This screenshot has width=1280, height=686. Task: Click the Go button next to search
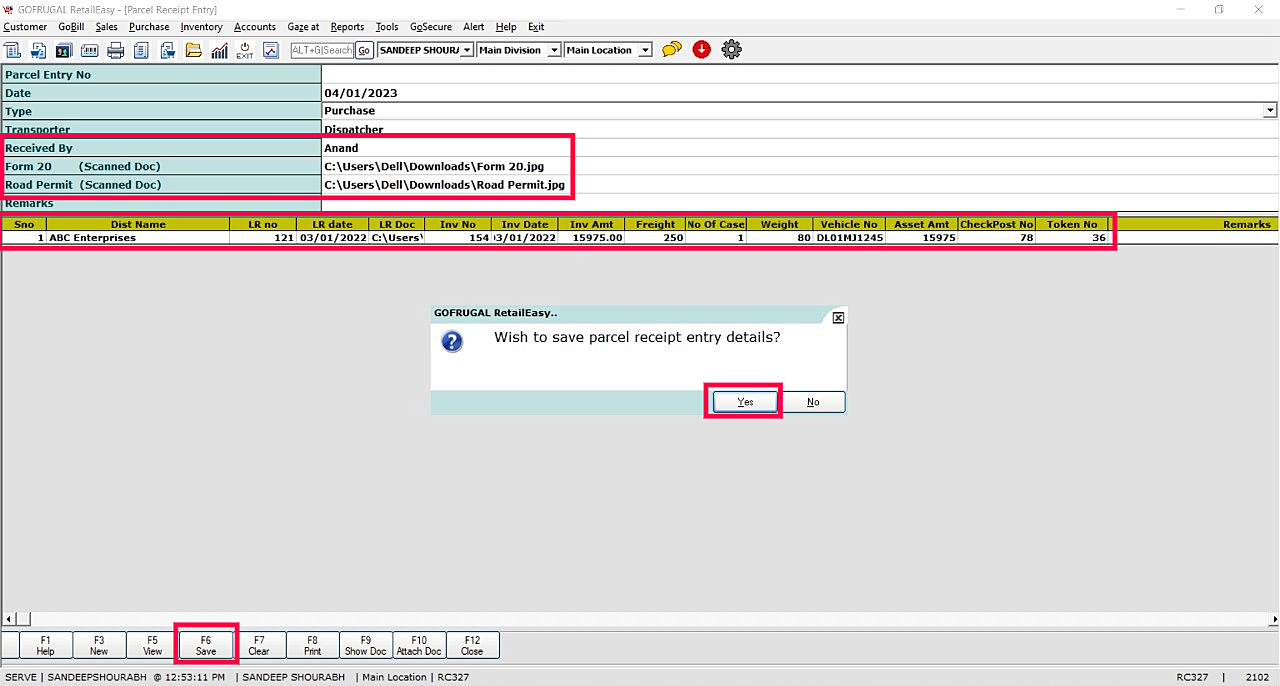pyautogui.click(x=364, y=50)
